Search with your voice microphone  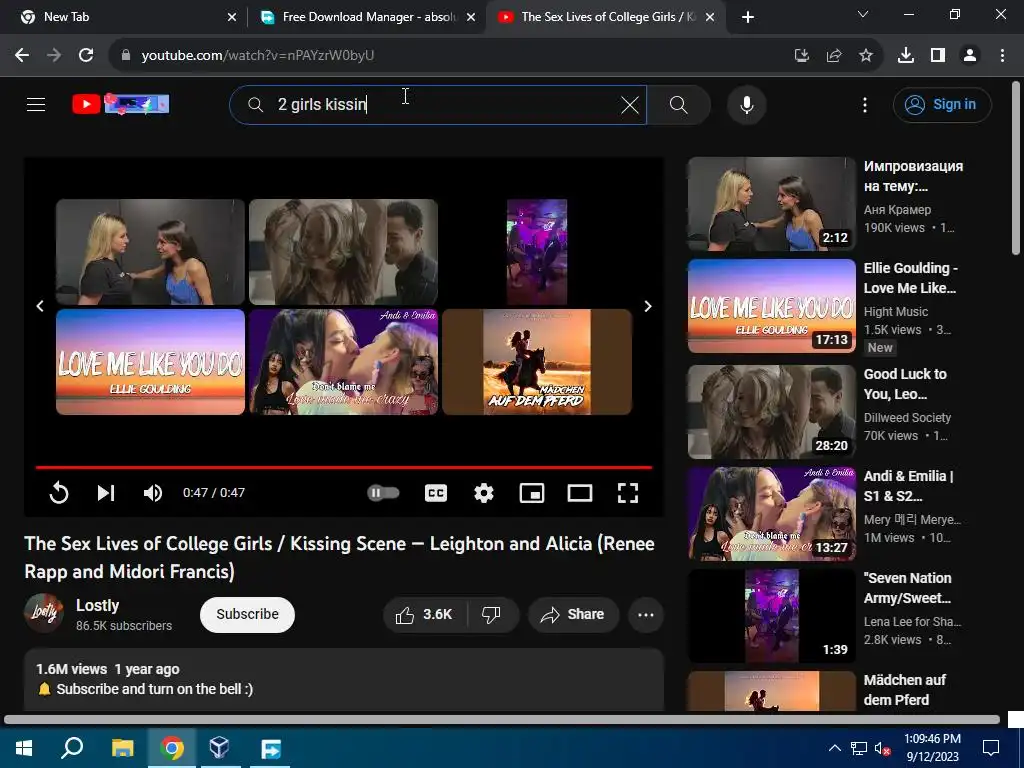click(746, 104)
